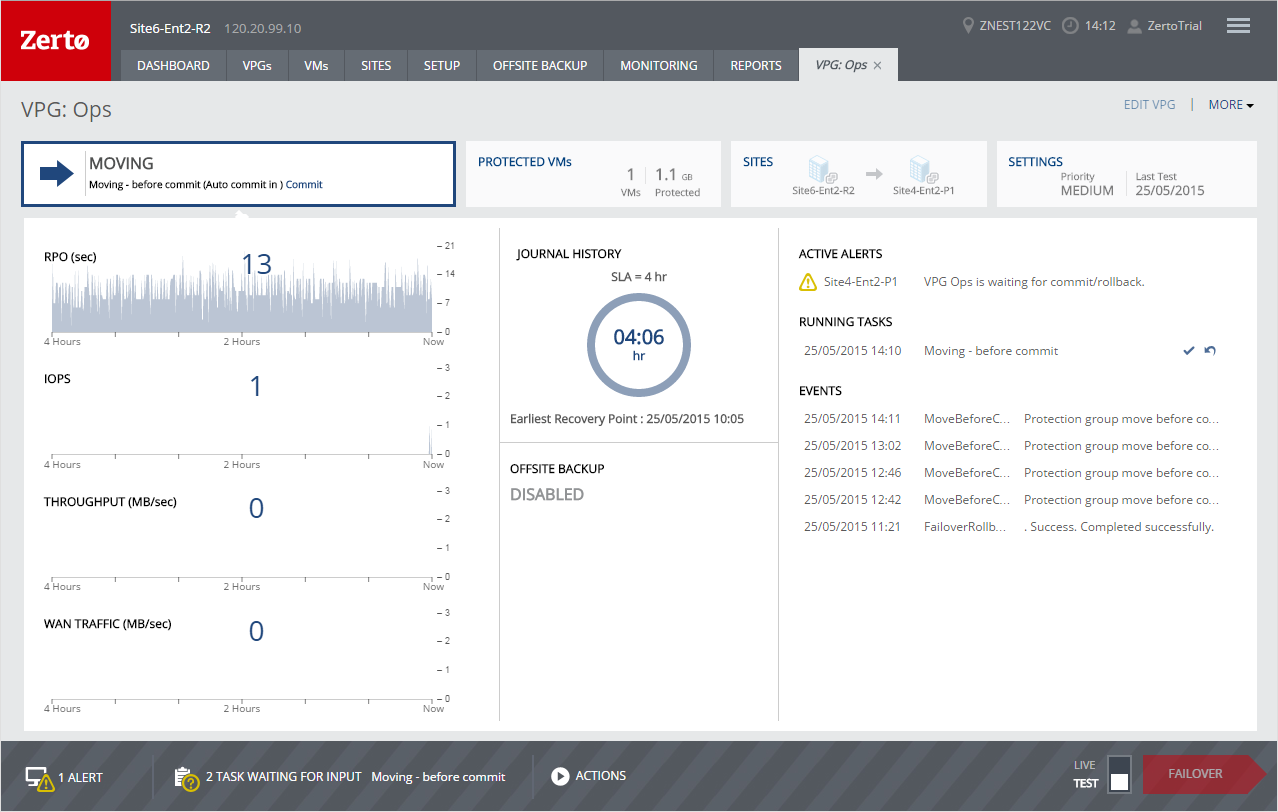Click the ZertoTrial user icon
This screenshot has height=812, width=1278.
click(x=1135, y=26)
